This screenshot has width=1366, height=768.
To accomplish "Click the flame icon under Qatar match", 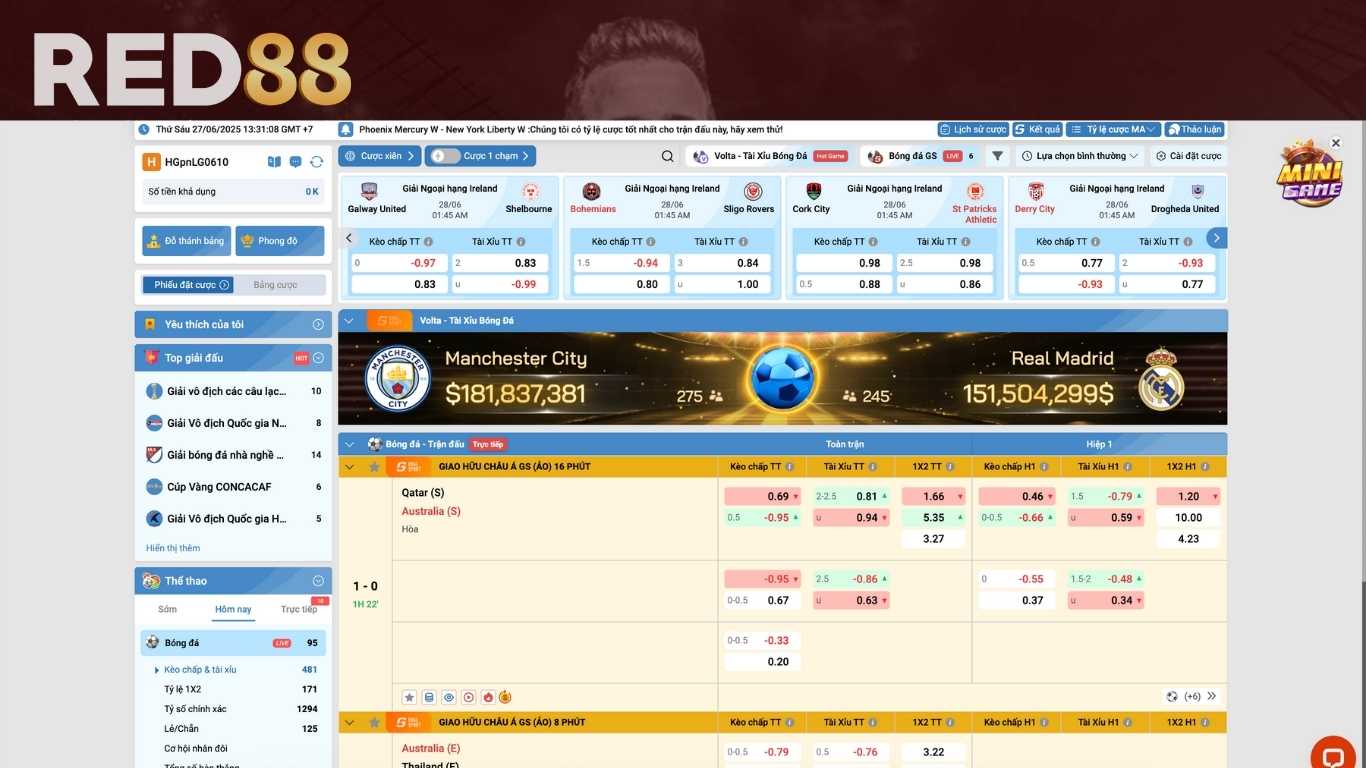I will tap(488, 697).
